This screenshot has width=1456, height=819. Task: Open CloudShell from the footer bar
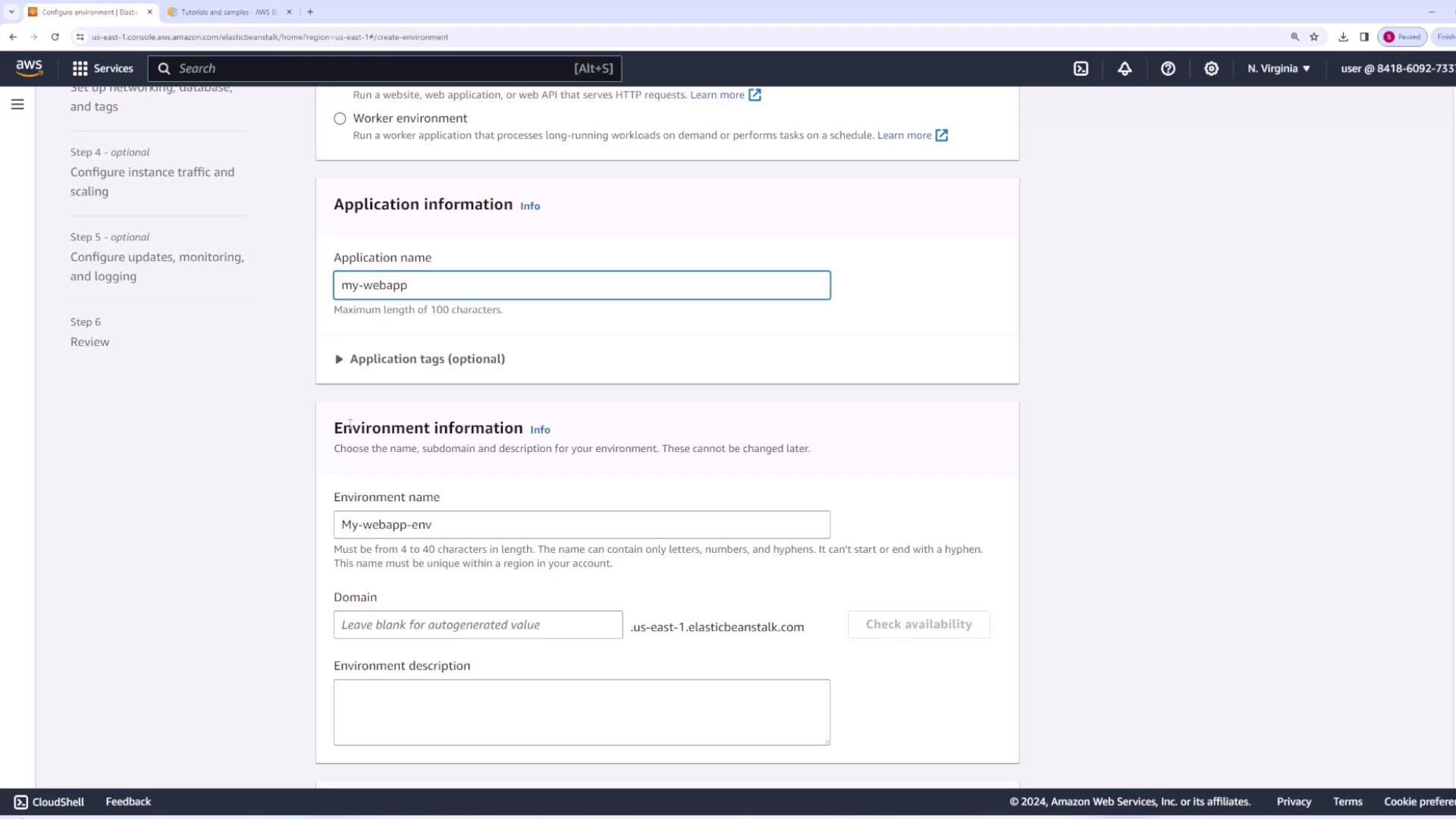pos(49,802)
